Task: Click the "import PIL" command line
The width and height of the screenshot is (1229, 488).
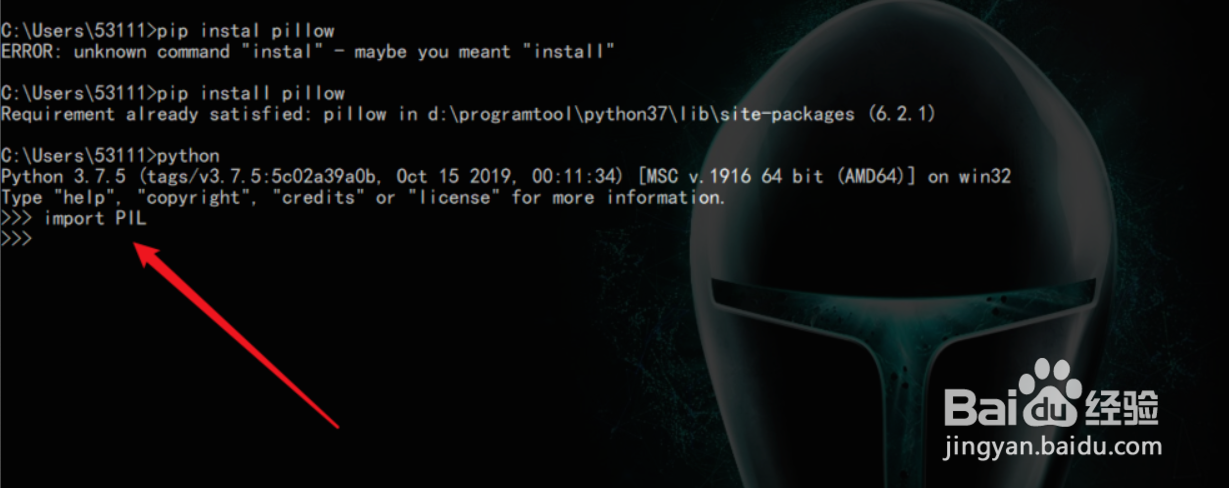Action: (x=95, y=219)
